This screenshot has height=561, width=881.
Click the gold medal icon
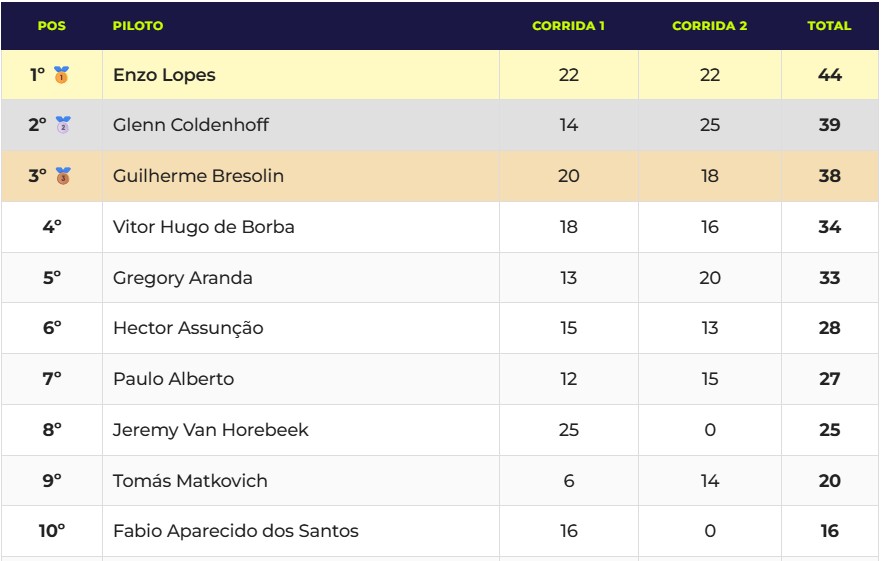coord(62,75)
